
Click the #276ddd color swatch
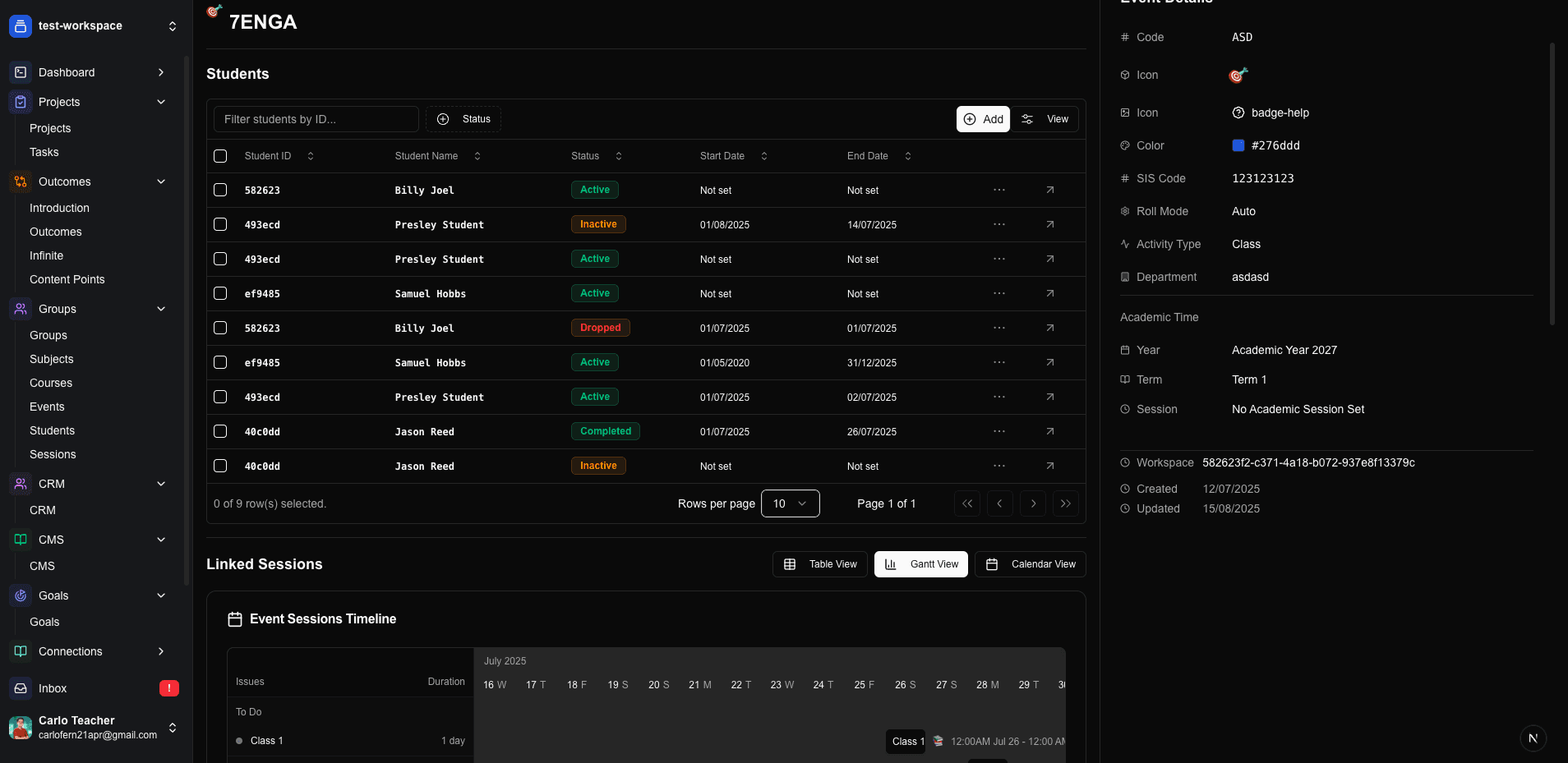(1238, 145)
